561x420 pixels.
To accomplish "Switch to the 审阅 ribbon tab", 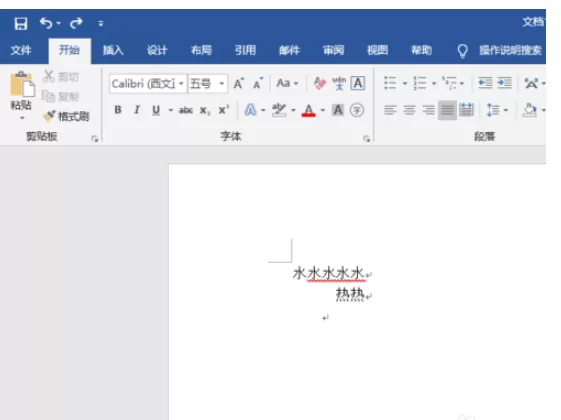I will tap(333, 50).
